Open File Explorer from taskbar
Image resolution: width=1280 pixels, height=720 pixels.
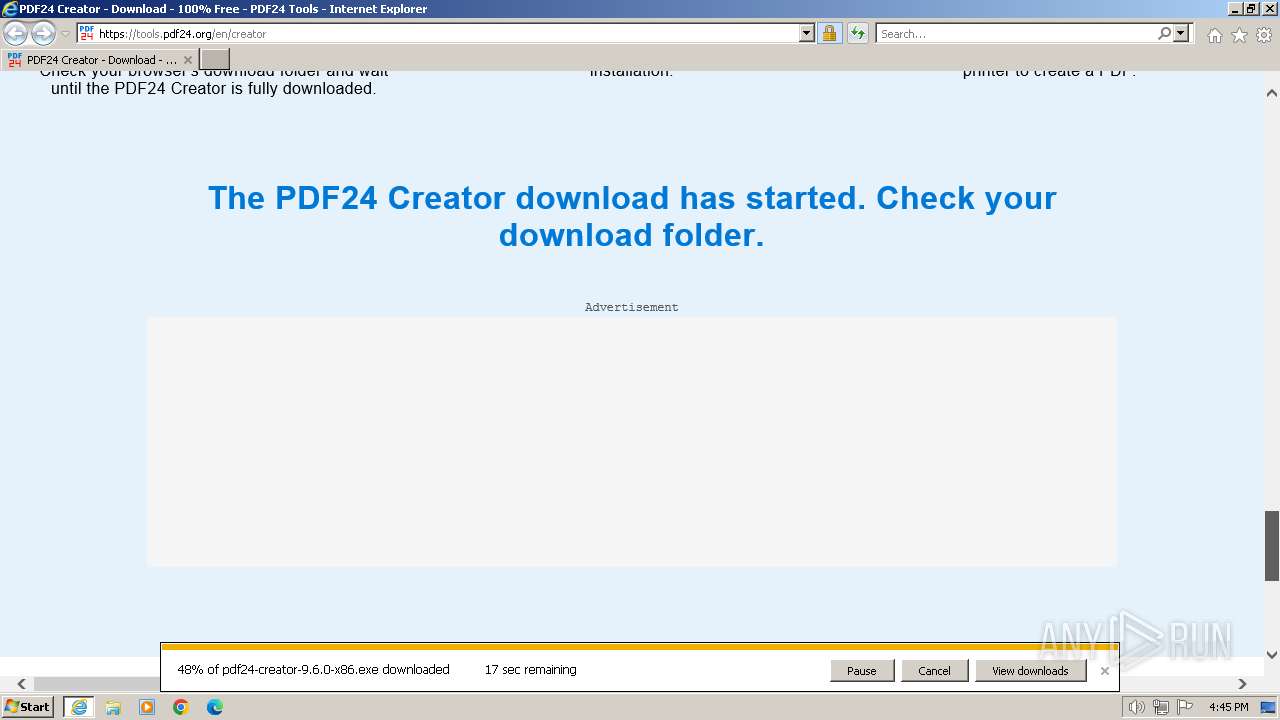click(x=113, y=707)
